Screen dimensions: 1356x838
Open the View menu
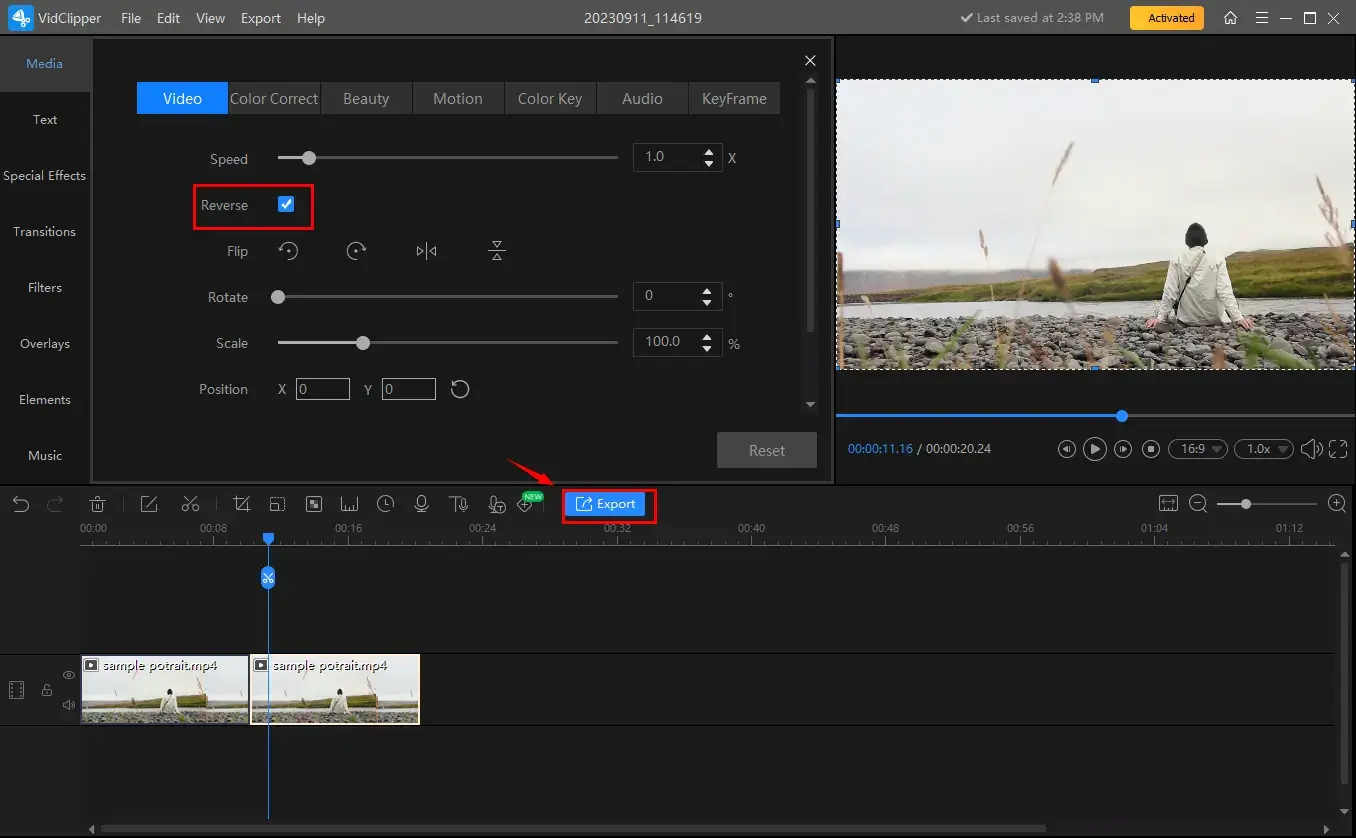click(x=210, y=18)
